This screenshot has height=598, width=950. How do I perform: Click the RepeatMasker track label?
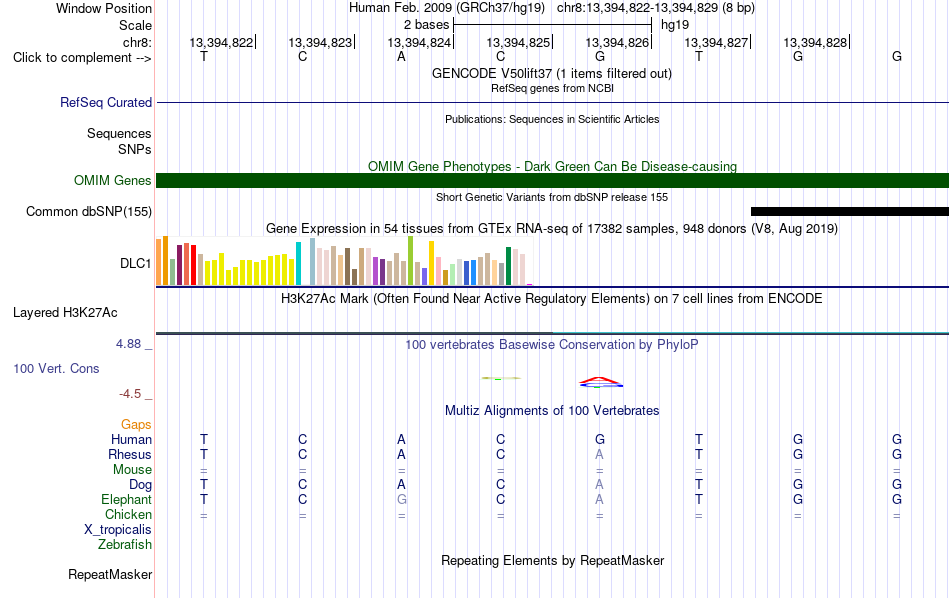[x=110, y=574]
